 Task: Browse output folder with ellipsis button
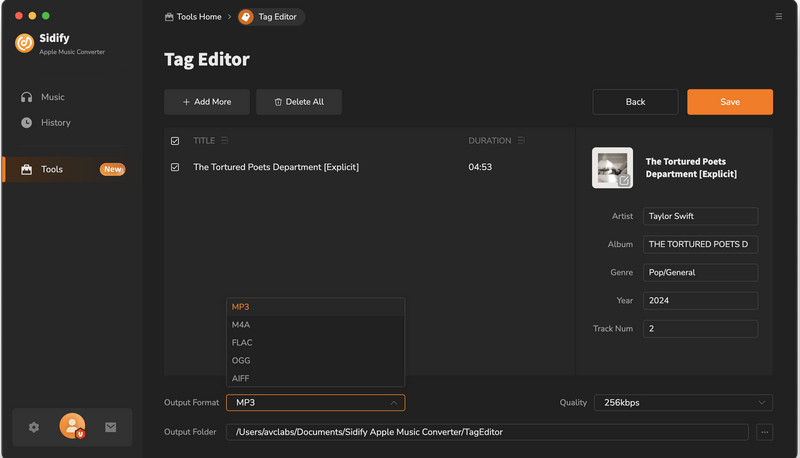pyautogui.click(x=764, y=432)
